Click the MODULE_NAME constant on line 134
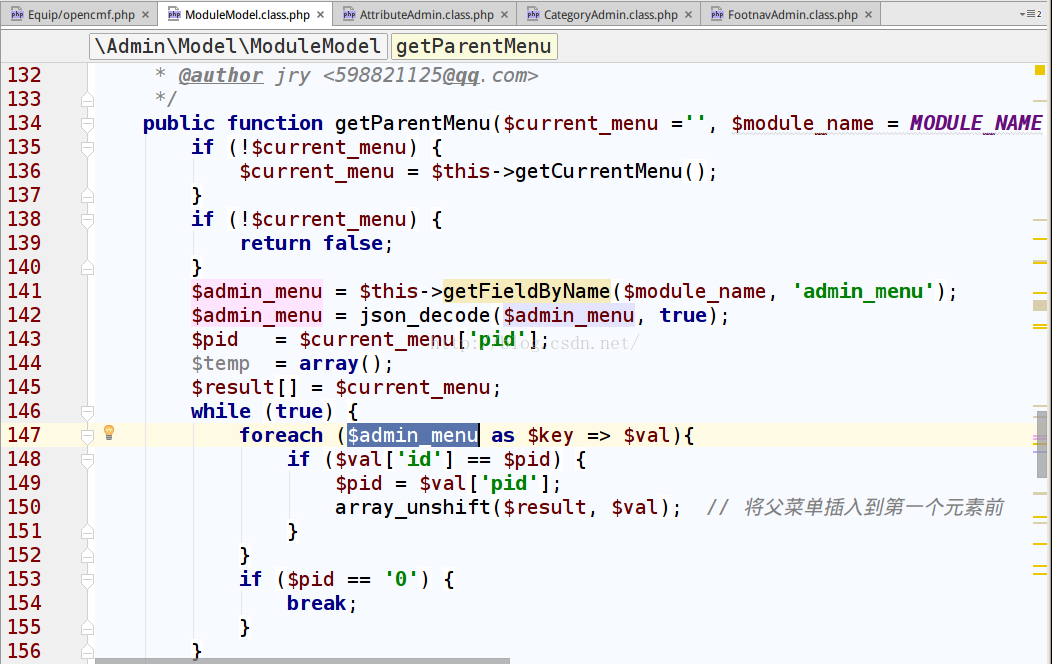 coord(976,123)
